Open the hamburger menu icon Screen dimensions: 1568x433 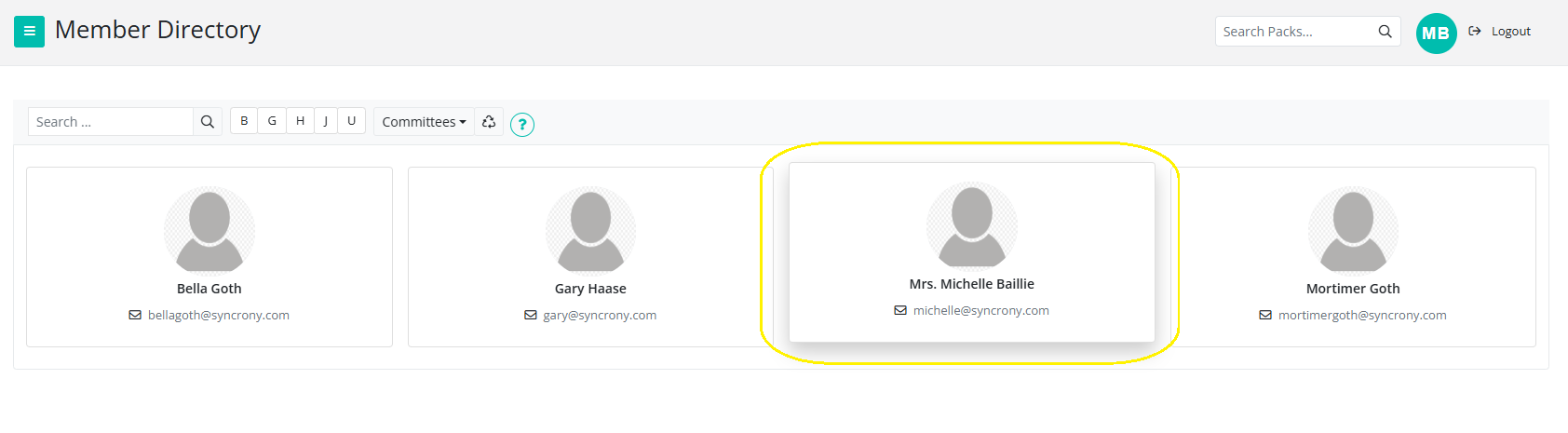pos(29,32)
